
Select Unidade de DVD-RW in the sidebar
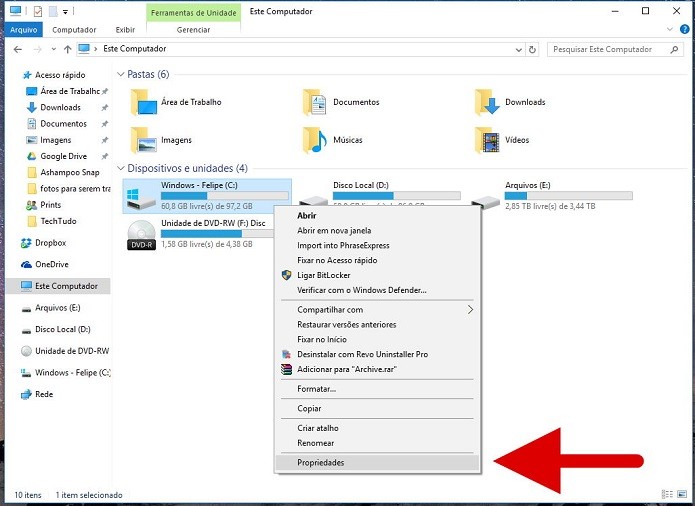tap(65, 351)
